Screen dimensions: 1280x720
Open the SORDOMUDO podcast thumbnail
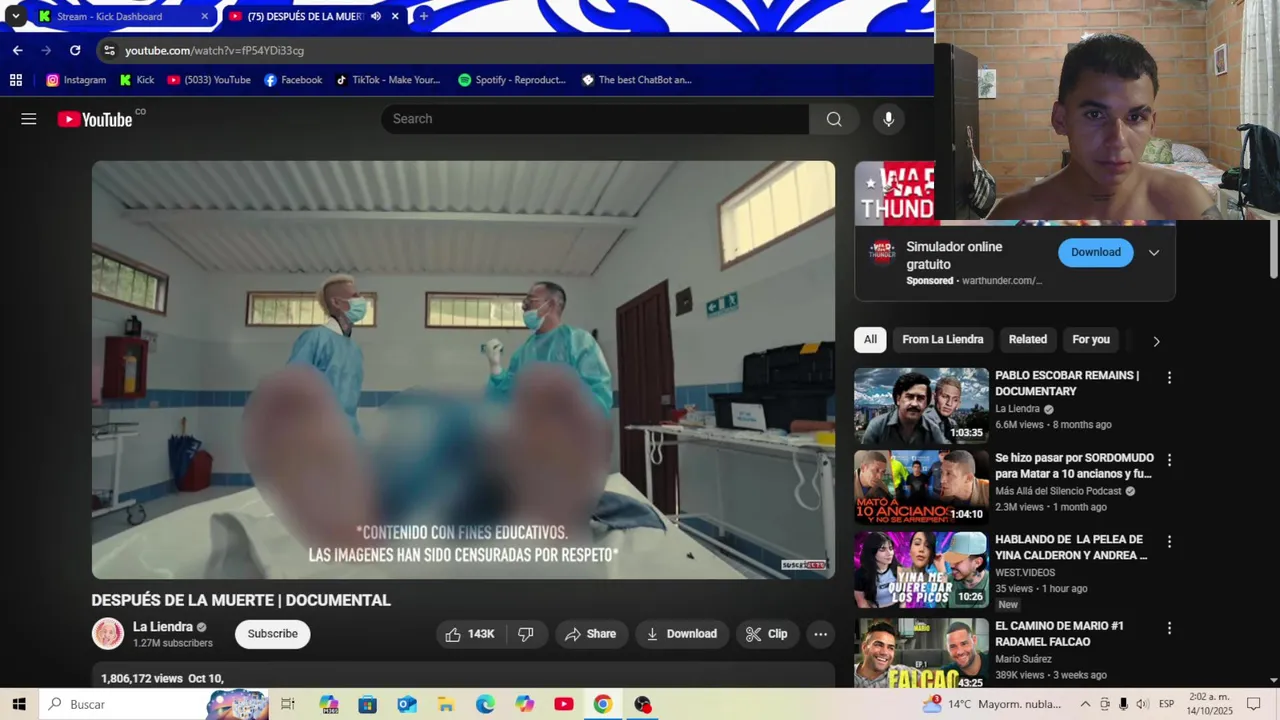click(921, 488)
